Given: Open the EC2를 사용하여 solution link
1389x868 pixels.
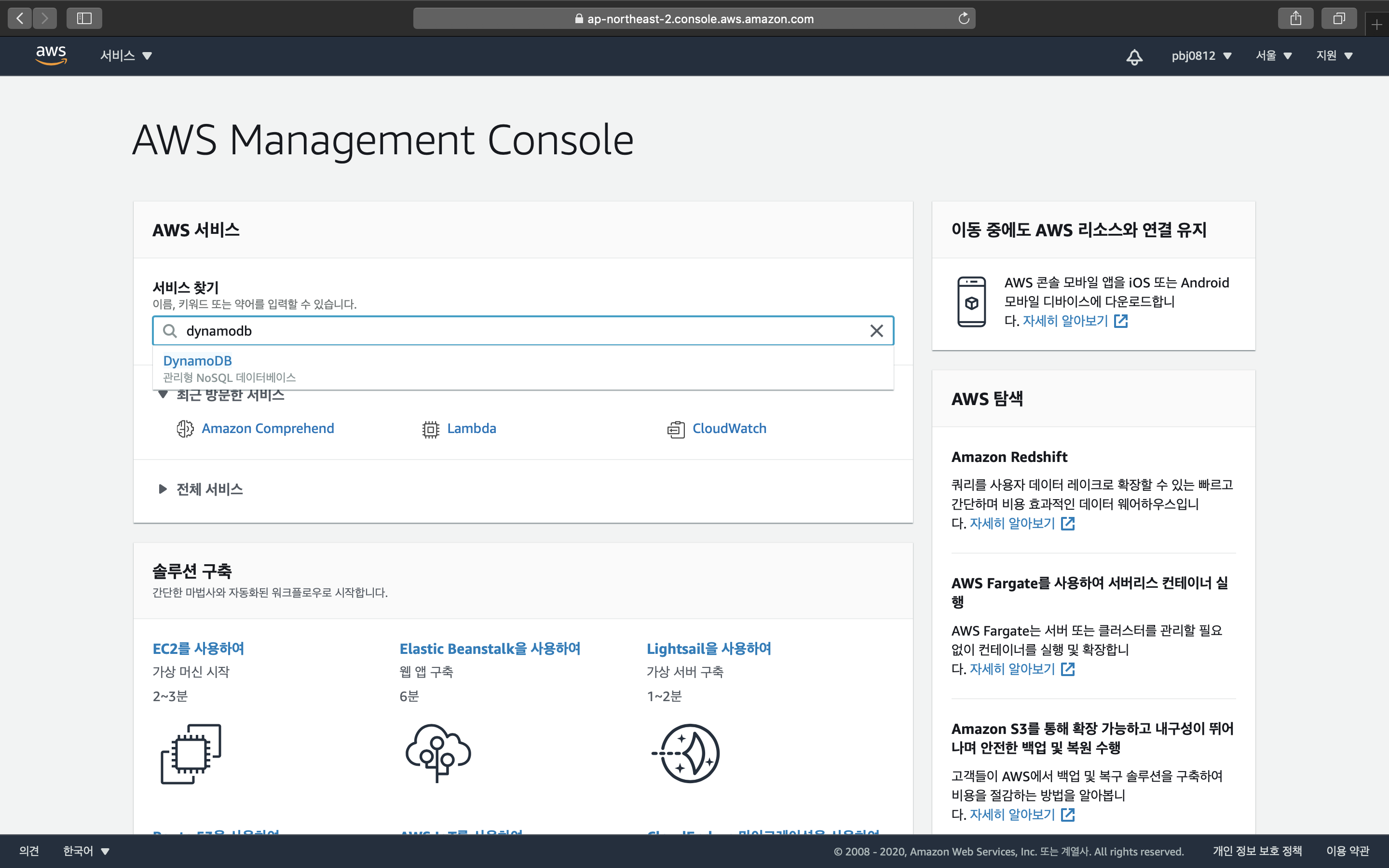Looking at the screenshot, I should 198,649.
